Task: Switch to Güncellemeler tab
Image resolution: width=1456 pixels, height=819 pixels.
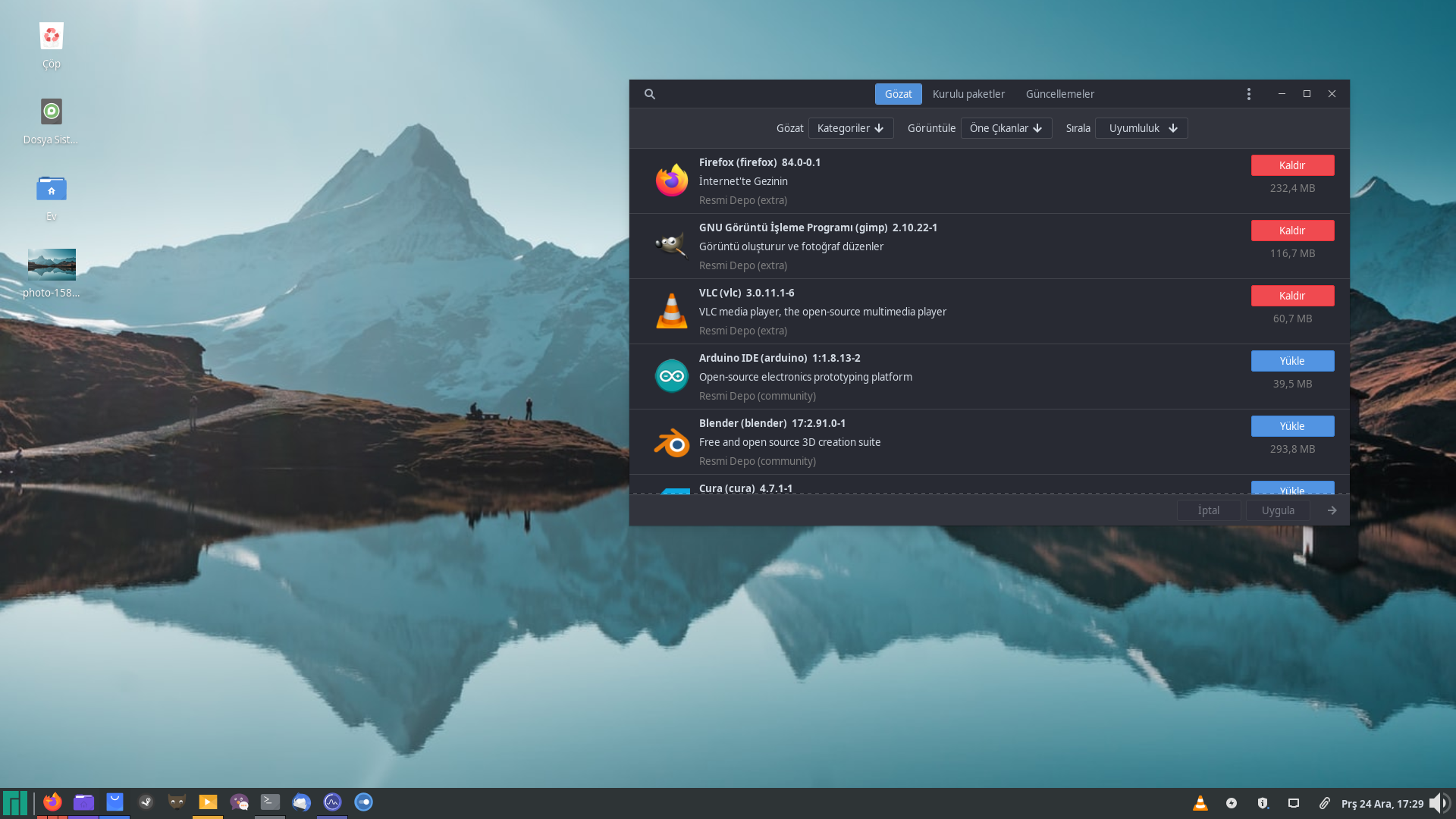Action: click(1059, 94)
